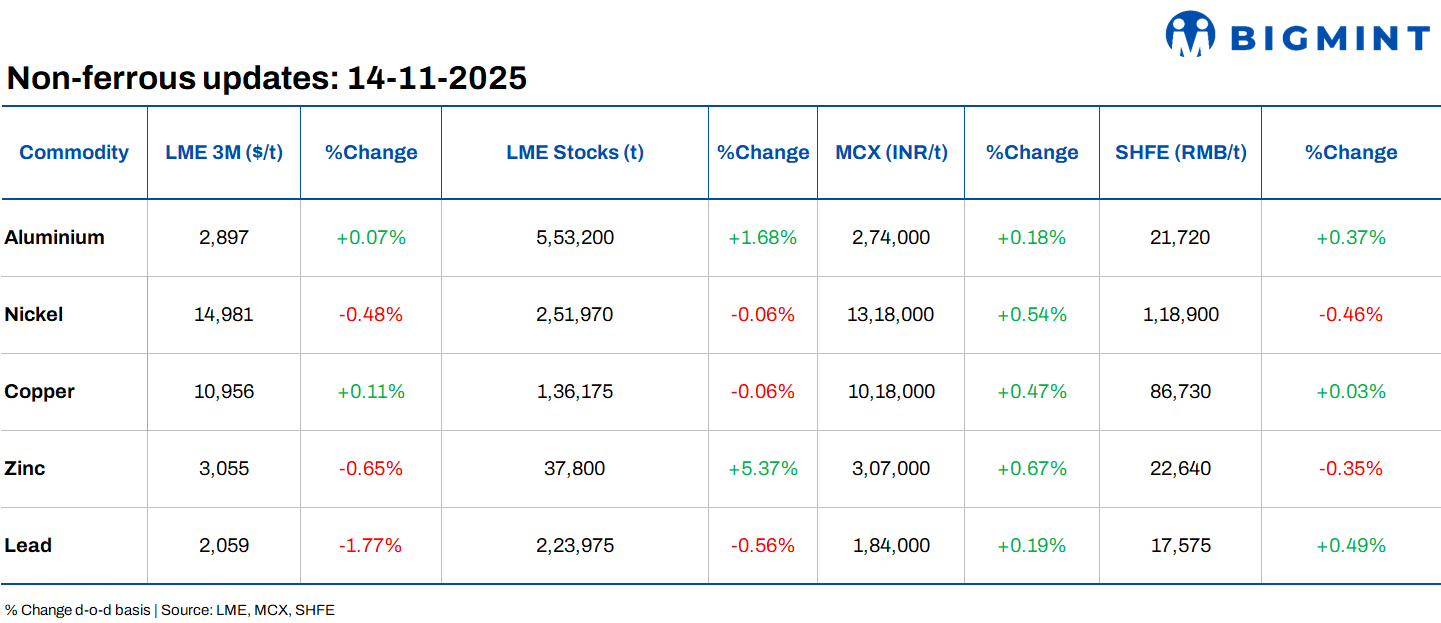Toggle the red -0.48% Nickel LME change
Image resolution: width=1441 pixels, height=623 pixels.
point(370,314)
